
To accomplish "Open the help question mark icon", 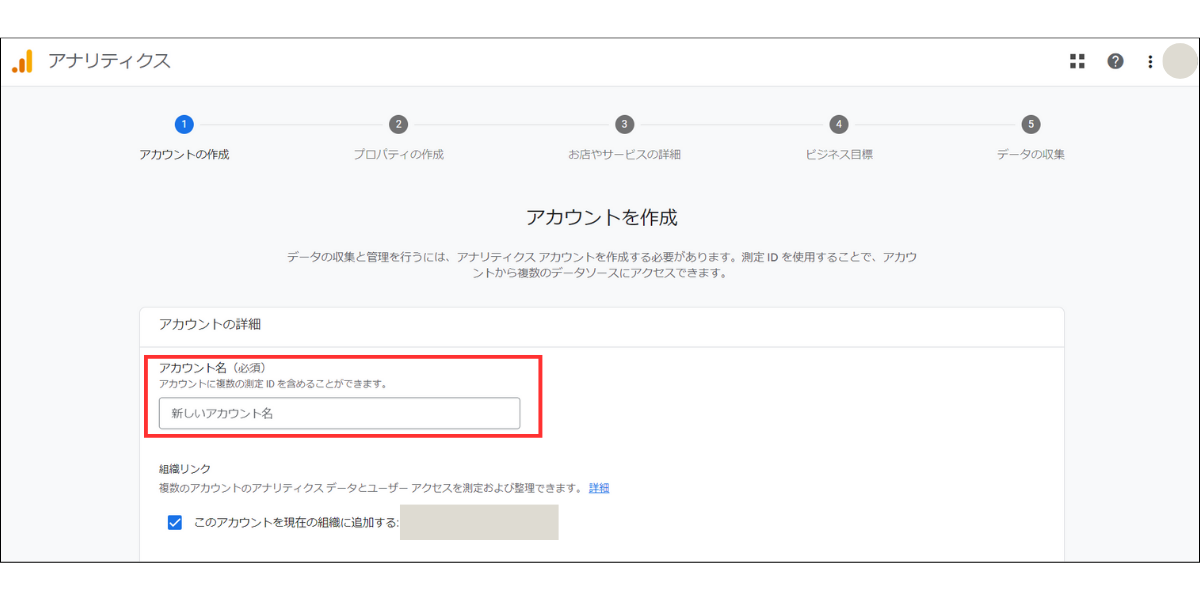I will 1115,61.
